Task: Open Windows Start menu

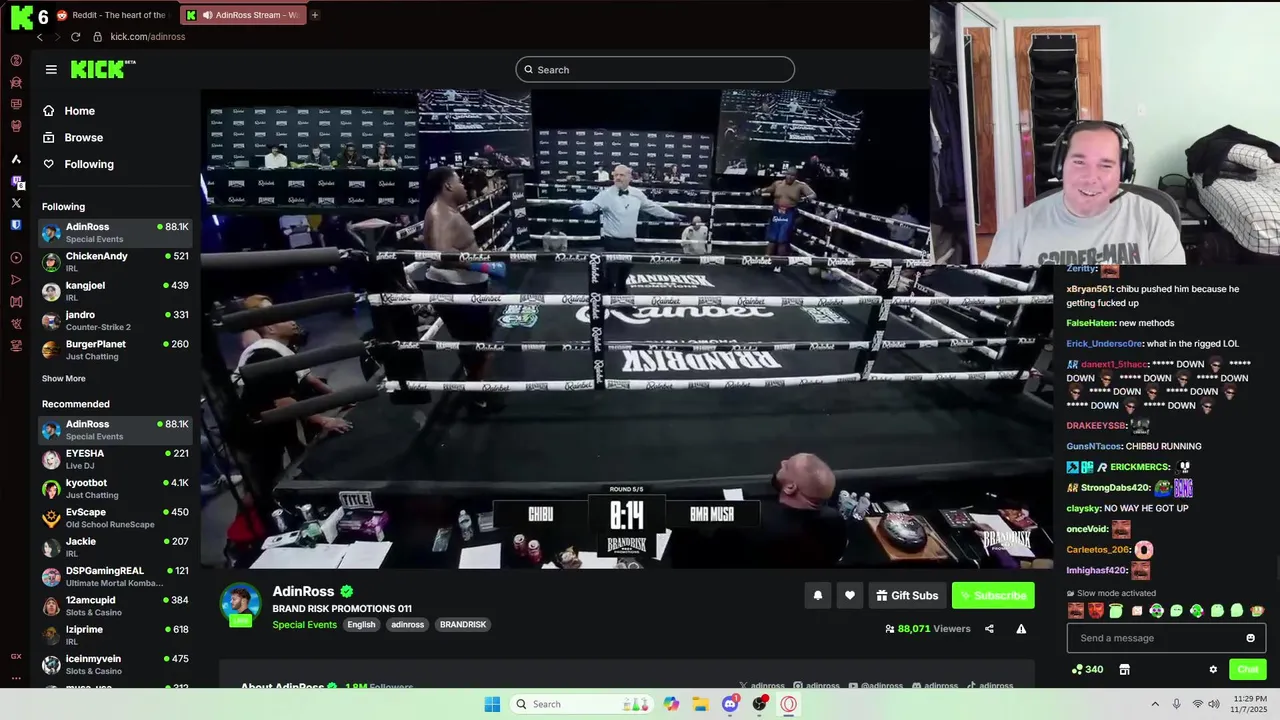Action: (492, 704)
